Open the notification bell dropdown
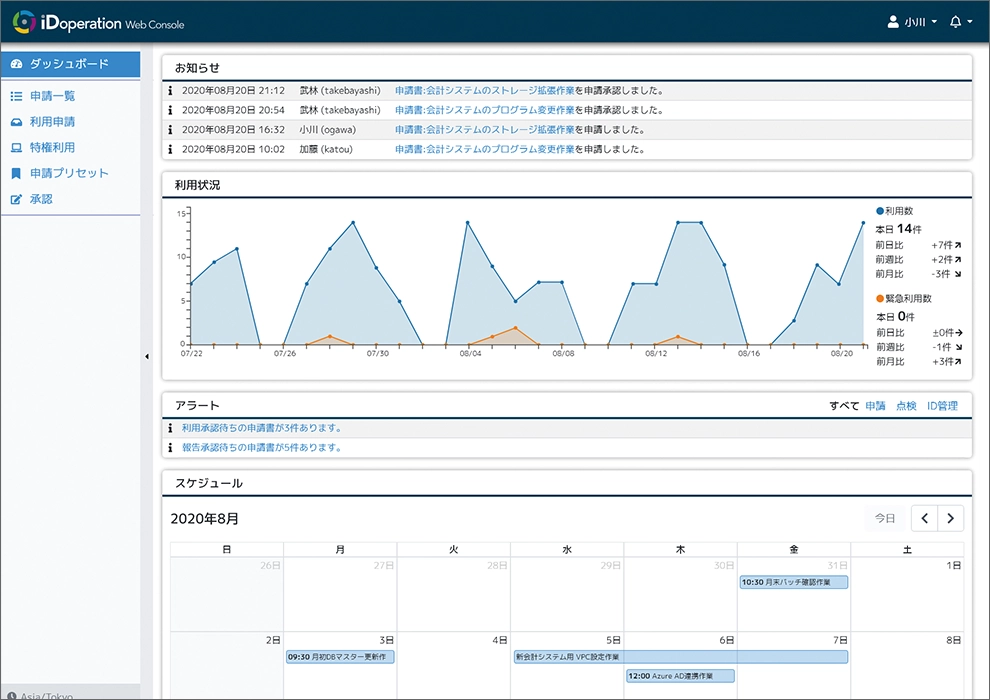Image resolution: width=990 pixels, height=700 pixels. coord(960,22)
